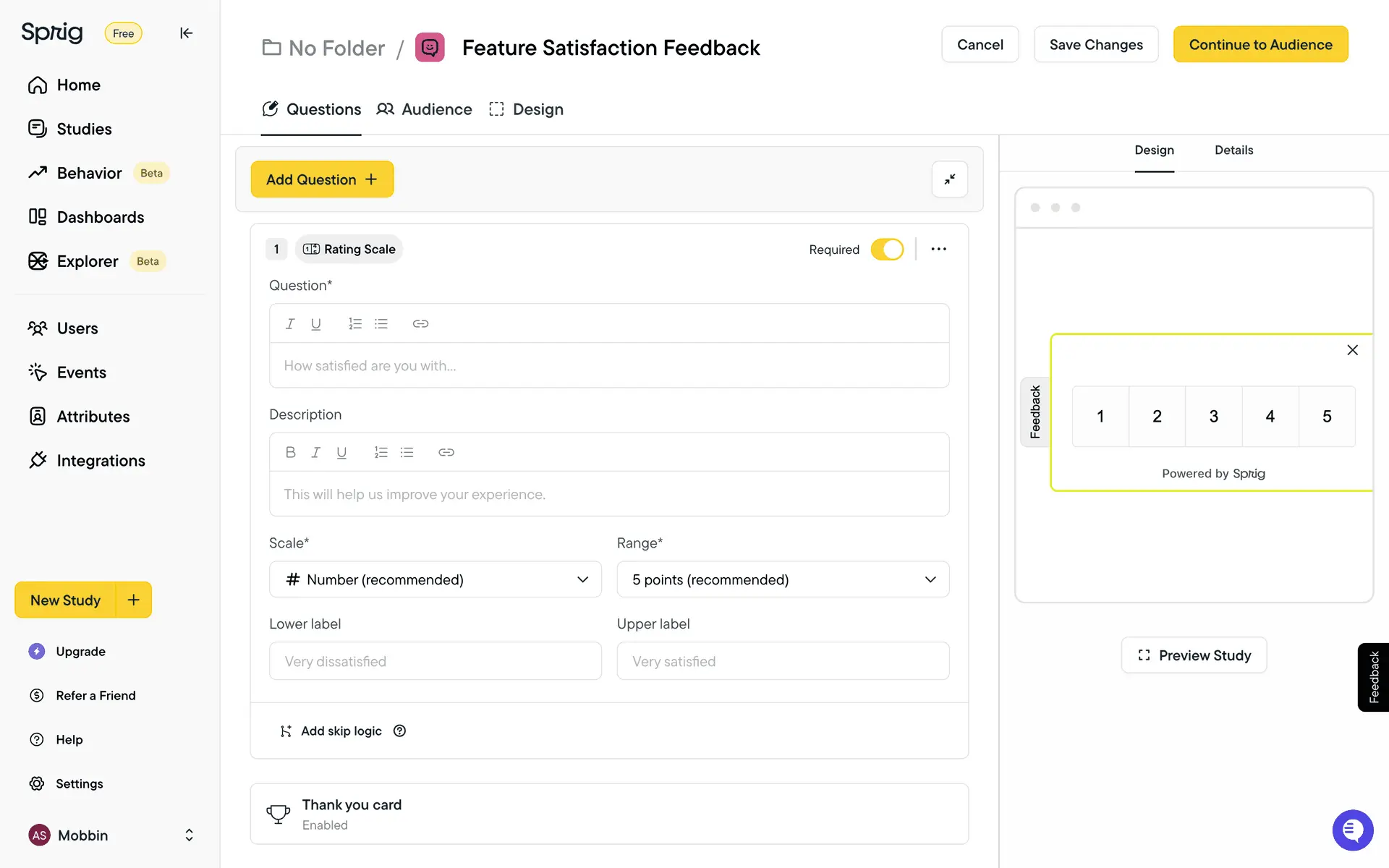Open question options three-dot menu

[x=938, y=249]
